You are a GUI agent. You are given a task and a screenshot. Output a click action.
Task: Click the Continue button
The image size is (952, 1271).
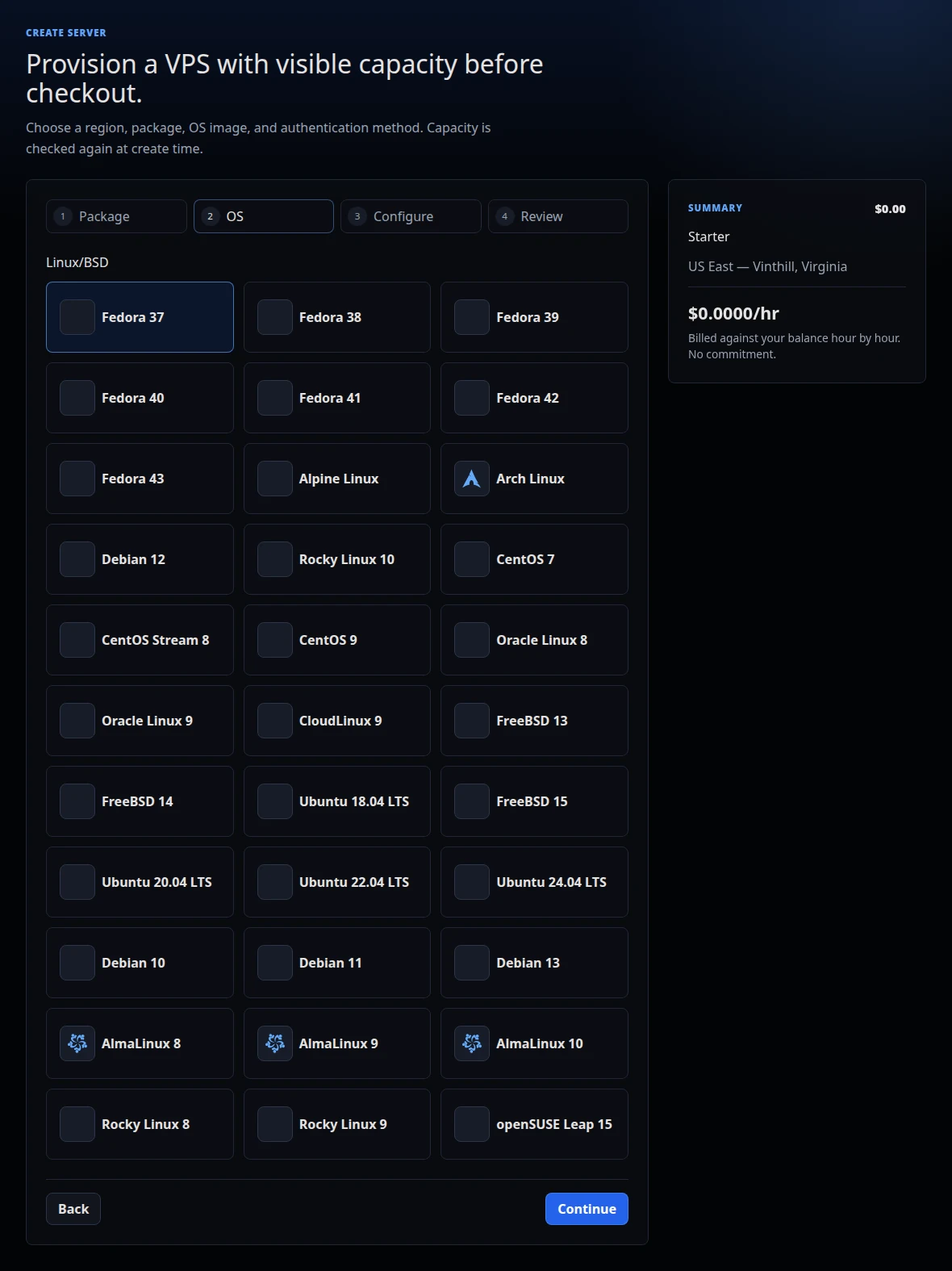coord(587,1209)
